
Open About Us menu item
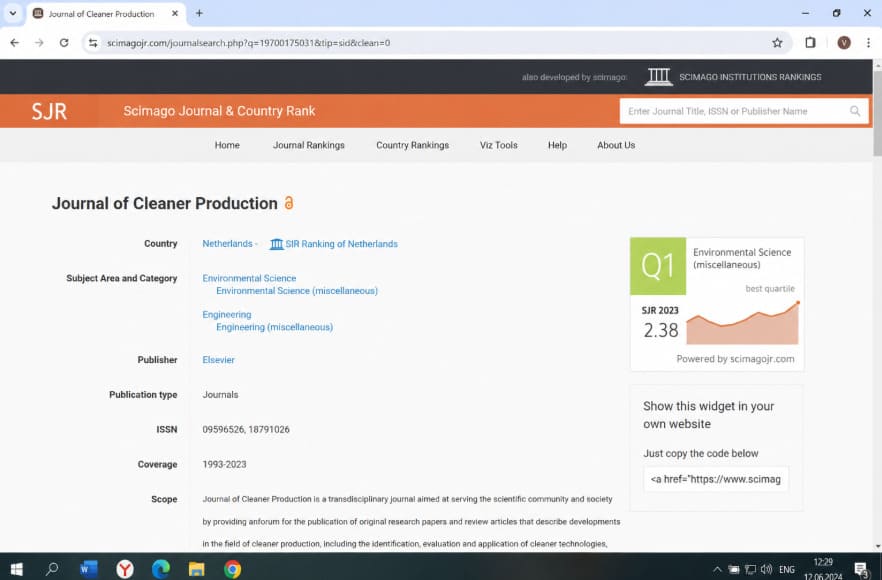tap(616, 145)
